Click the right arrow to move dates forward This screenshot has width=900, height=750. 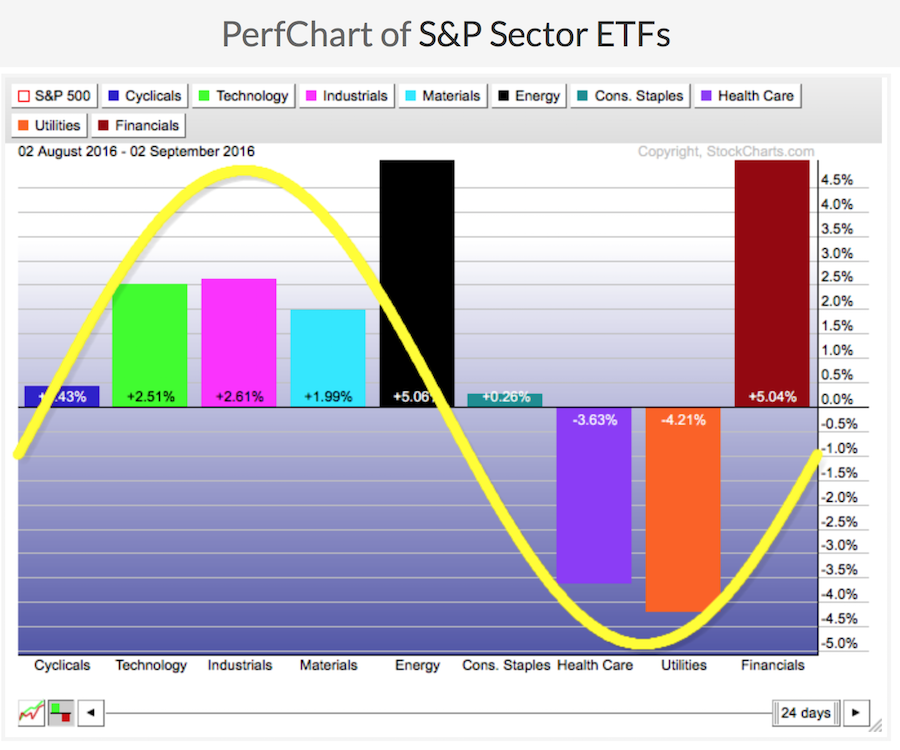point(855,713)
